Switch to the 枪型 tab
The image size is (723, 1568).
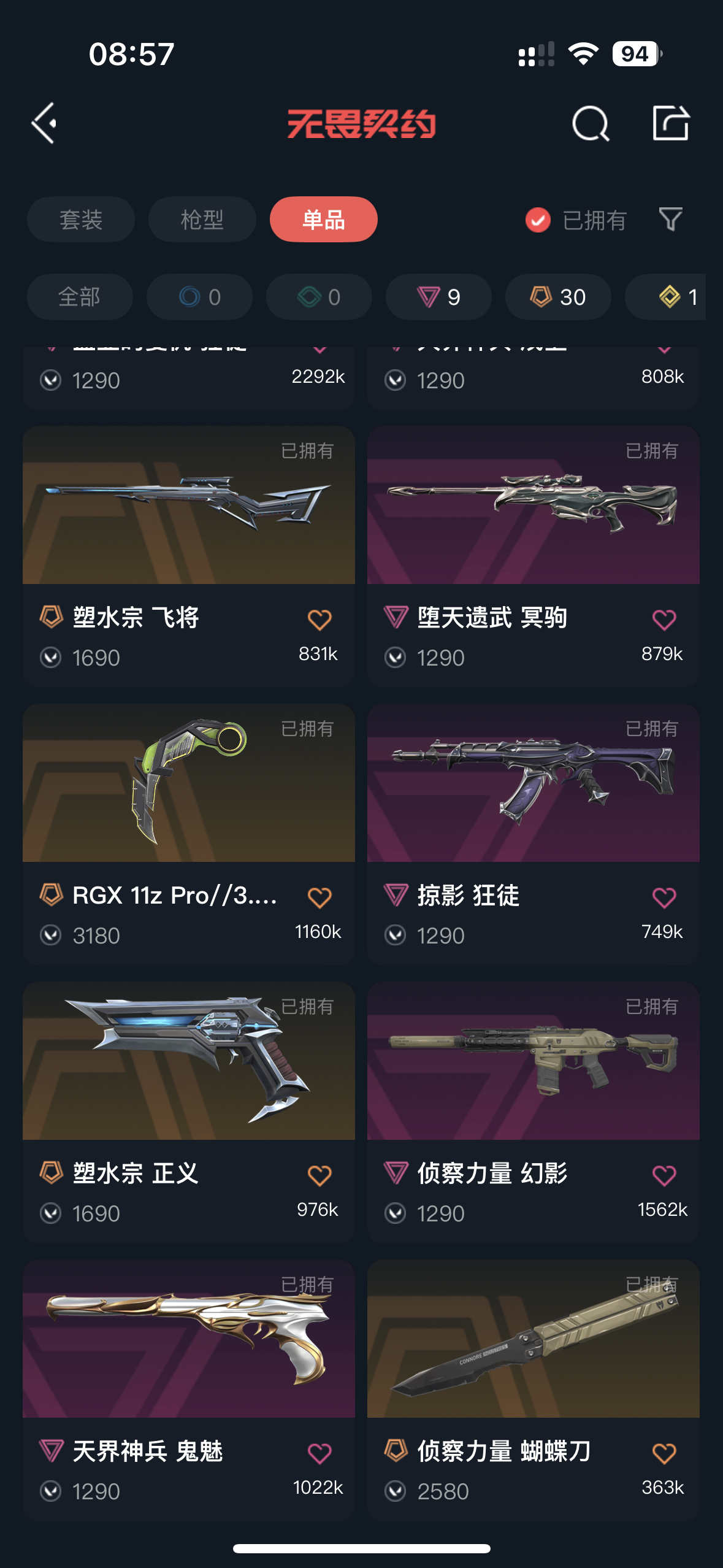[202, 219]
